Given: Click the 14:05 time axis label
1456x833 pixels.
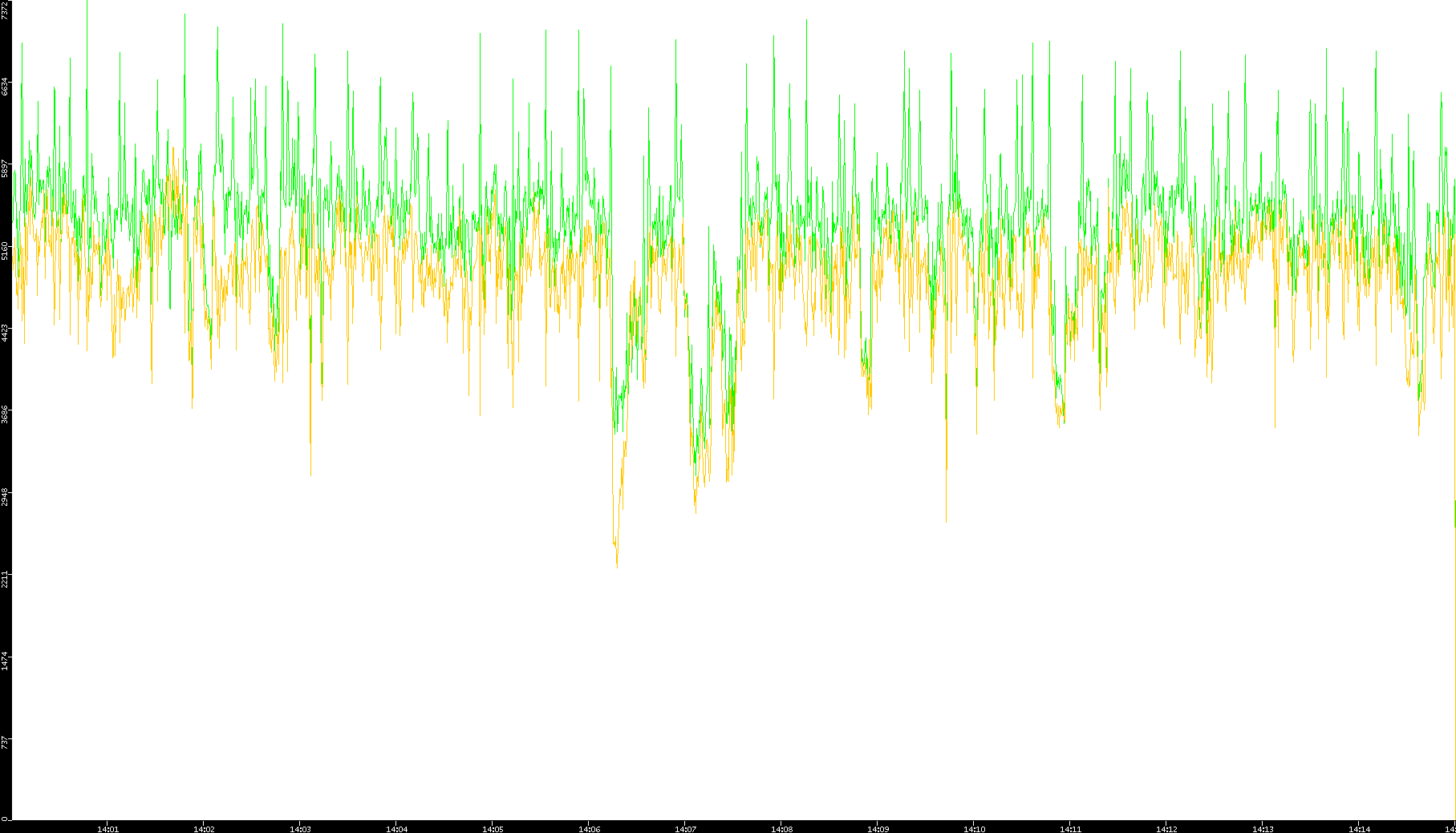Looking at the screenshot, I should 493,829.
